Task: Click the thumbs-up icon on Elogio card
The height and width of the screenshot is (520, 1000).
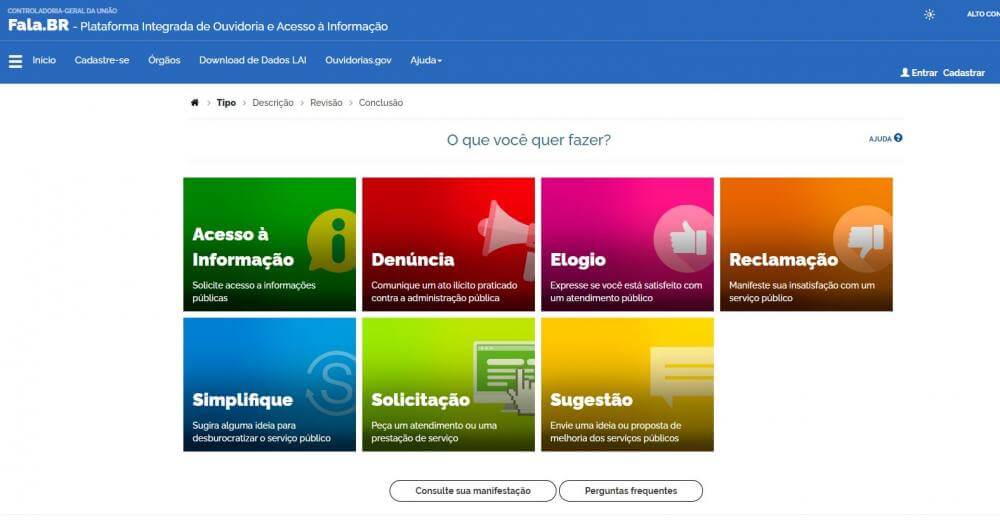Action: click(683, 239)
